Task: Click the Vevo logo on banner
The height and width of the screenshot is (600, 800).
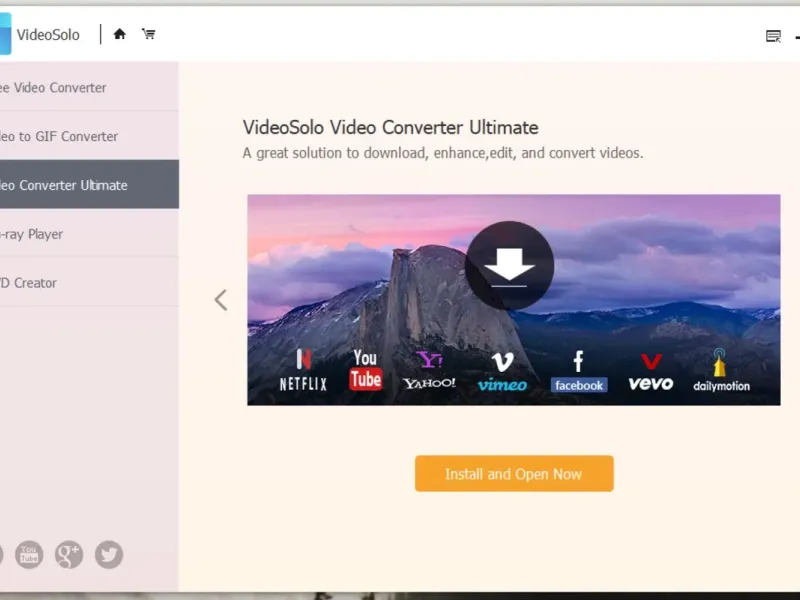Action: coord(651,372)
